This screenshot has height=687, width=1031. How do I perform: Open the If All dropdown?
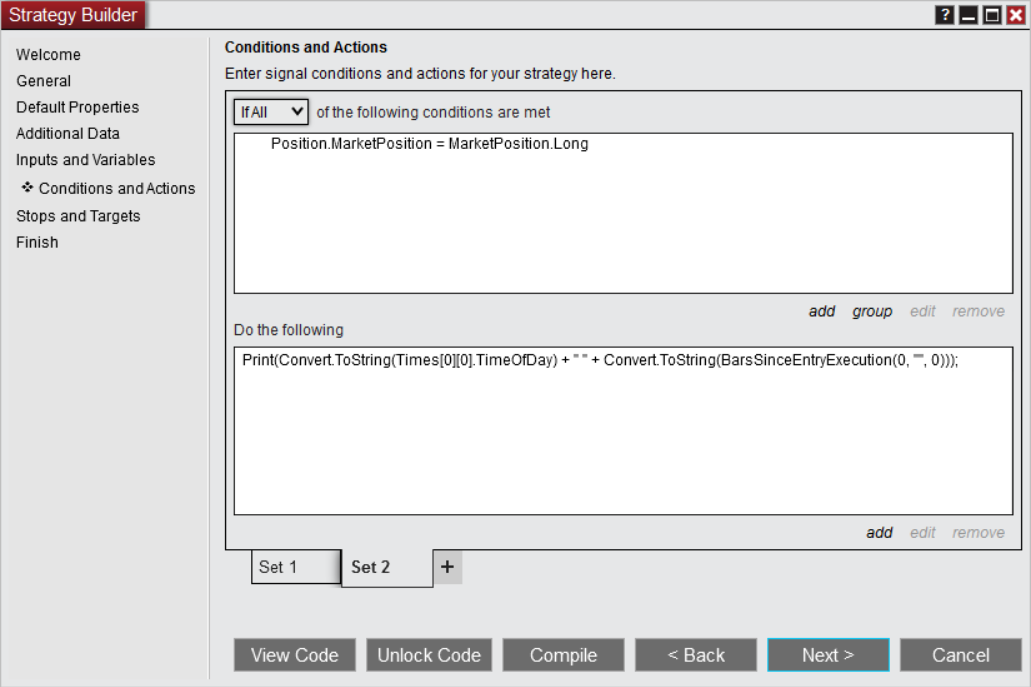(271, 112)
